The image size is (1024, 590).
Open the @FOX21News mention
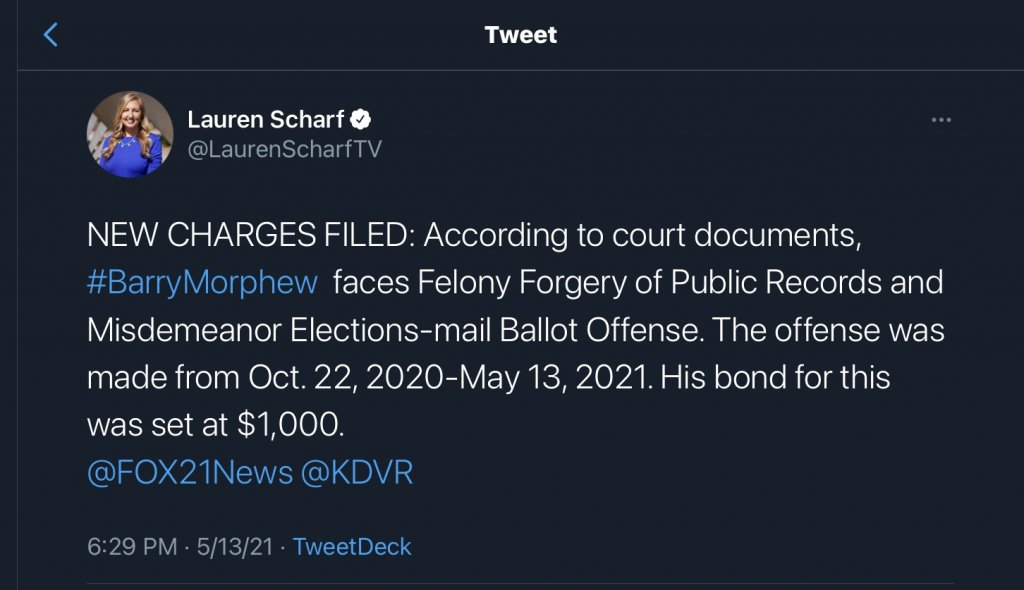tap(190, 472)
